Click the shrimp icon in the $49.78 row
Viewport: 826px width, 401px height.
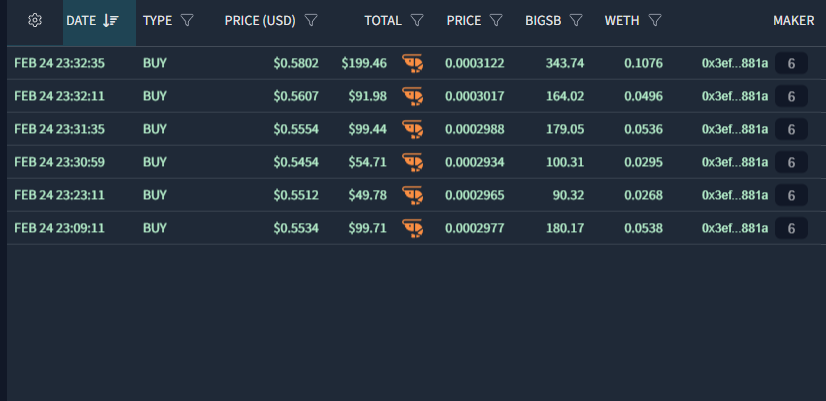(x=413, y=195)
